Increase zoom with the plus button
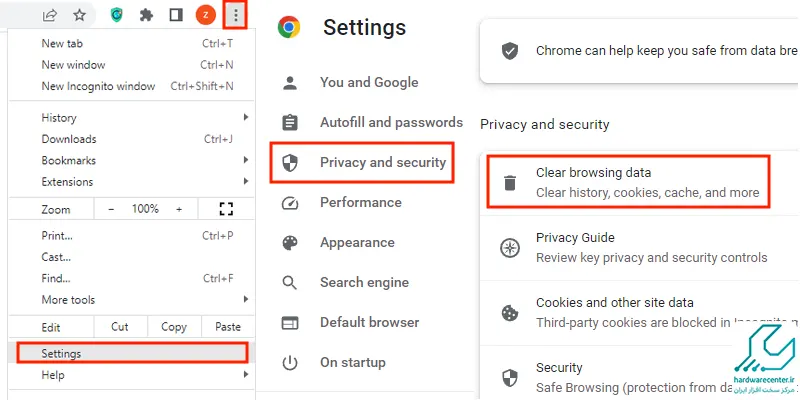Screen dimensions: 800x400 tap(179, 209)
